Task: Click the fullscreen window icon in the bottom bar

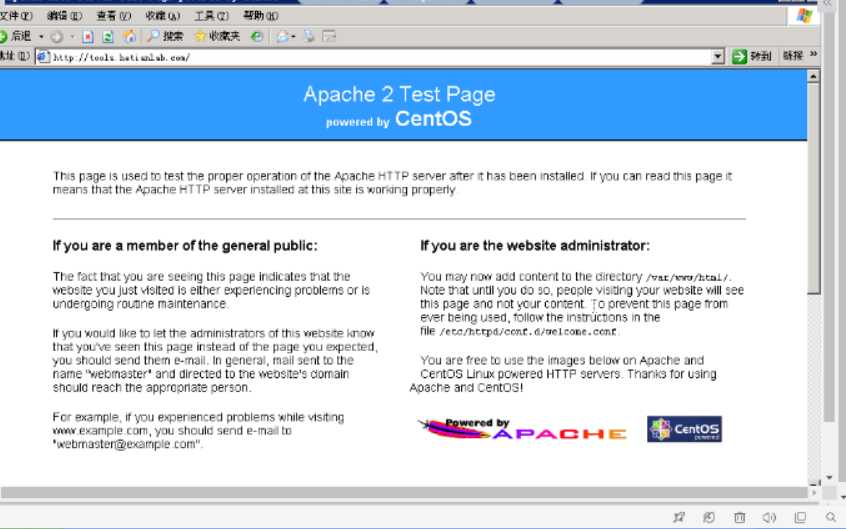Action: (x=800, y=517)
